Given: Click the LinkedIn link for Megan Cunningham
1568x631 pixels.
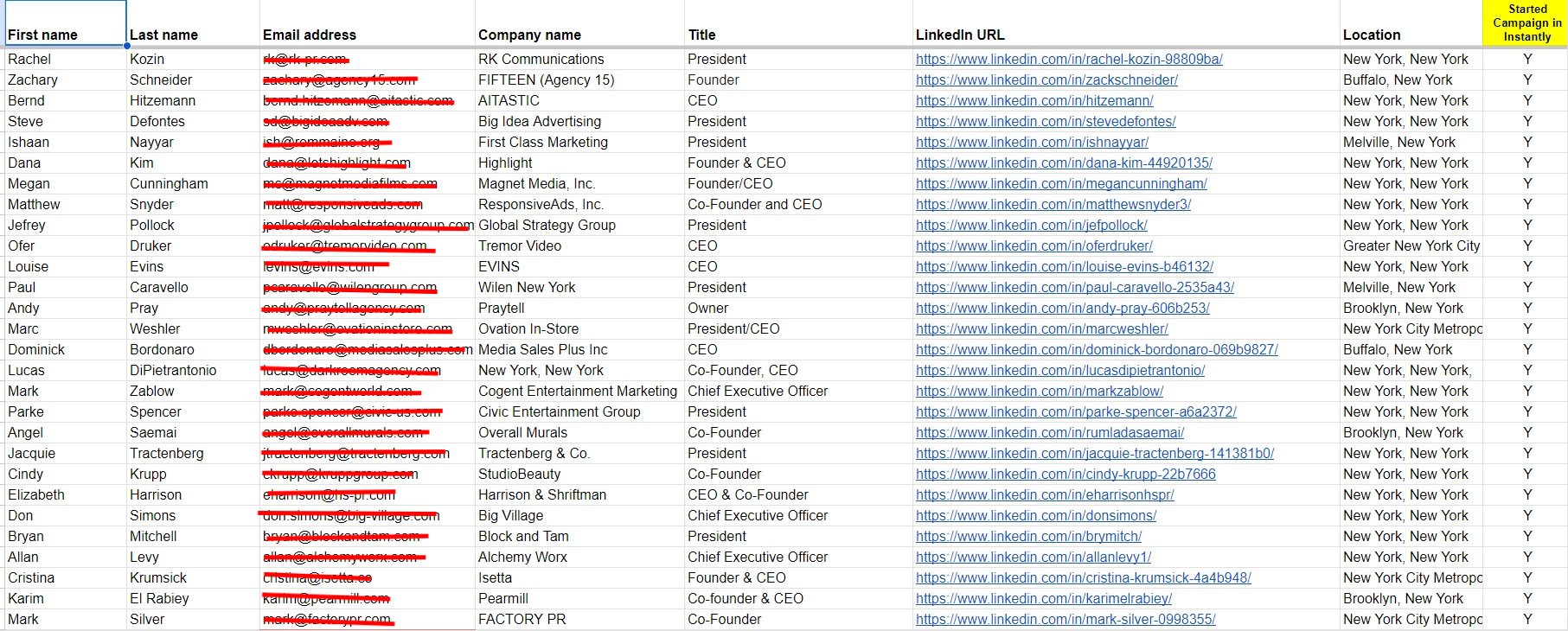Looking at the screenshot, I should pos(1061,184).
